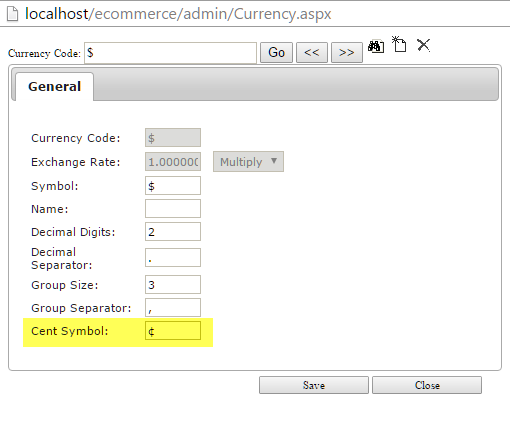Click the Group Separator field
Image resolution: width=510 pixels, height=427 pixels.
[173, 308]
